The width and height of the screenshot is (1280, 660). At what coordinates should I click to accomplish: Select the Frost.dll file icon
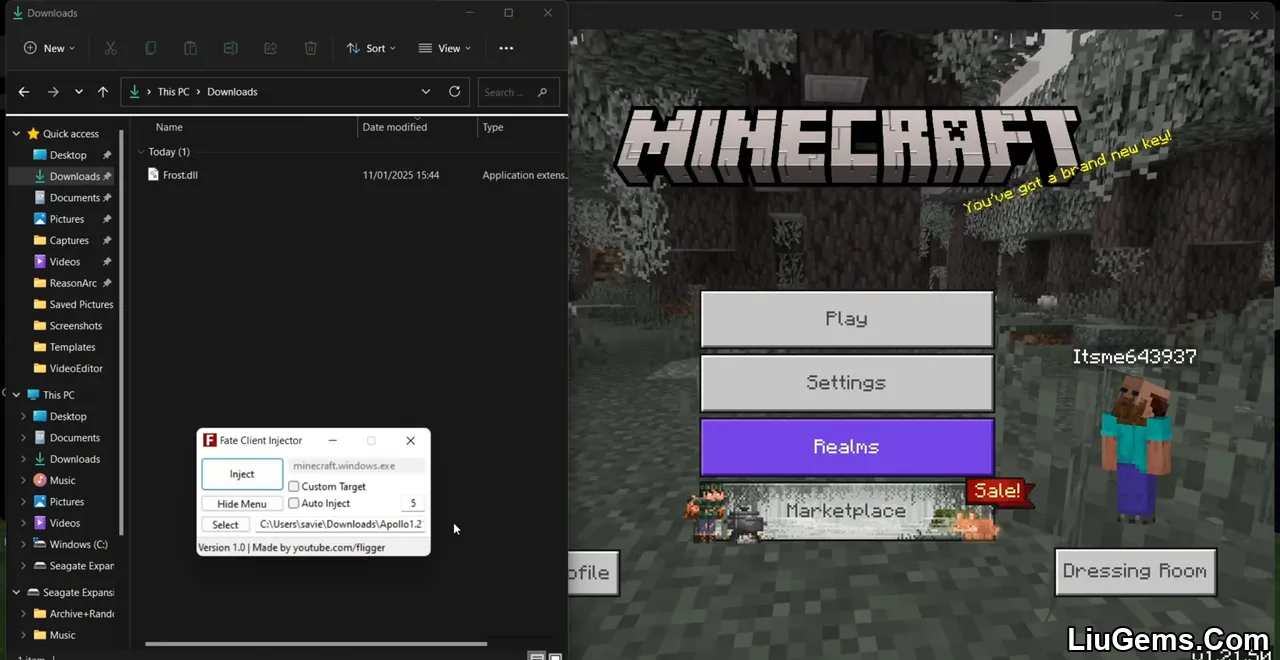click(153, 174)
